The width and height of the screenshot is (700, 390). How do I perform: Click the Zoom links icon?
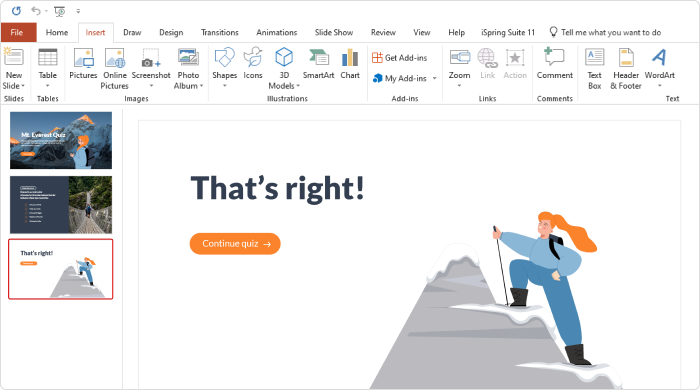[x=459, y=58]
